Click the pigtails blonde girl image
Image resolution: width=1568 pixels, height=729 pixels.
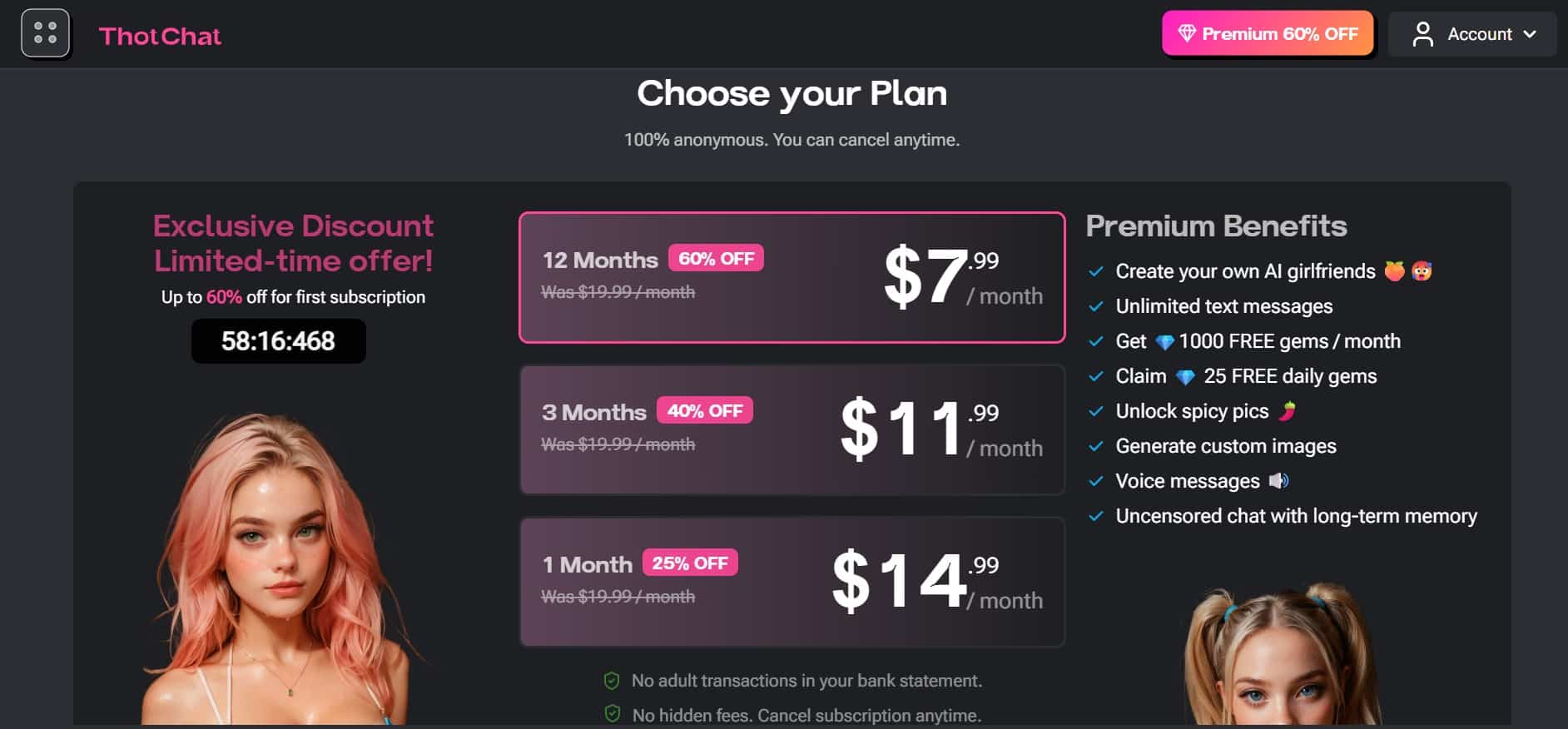tap(1282, 657)
